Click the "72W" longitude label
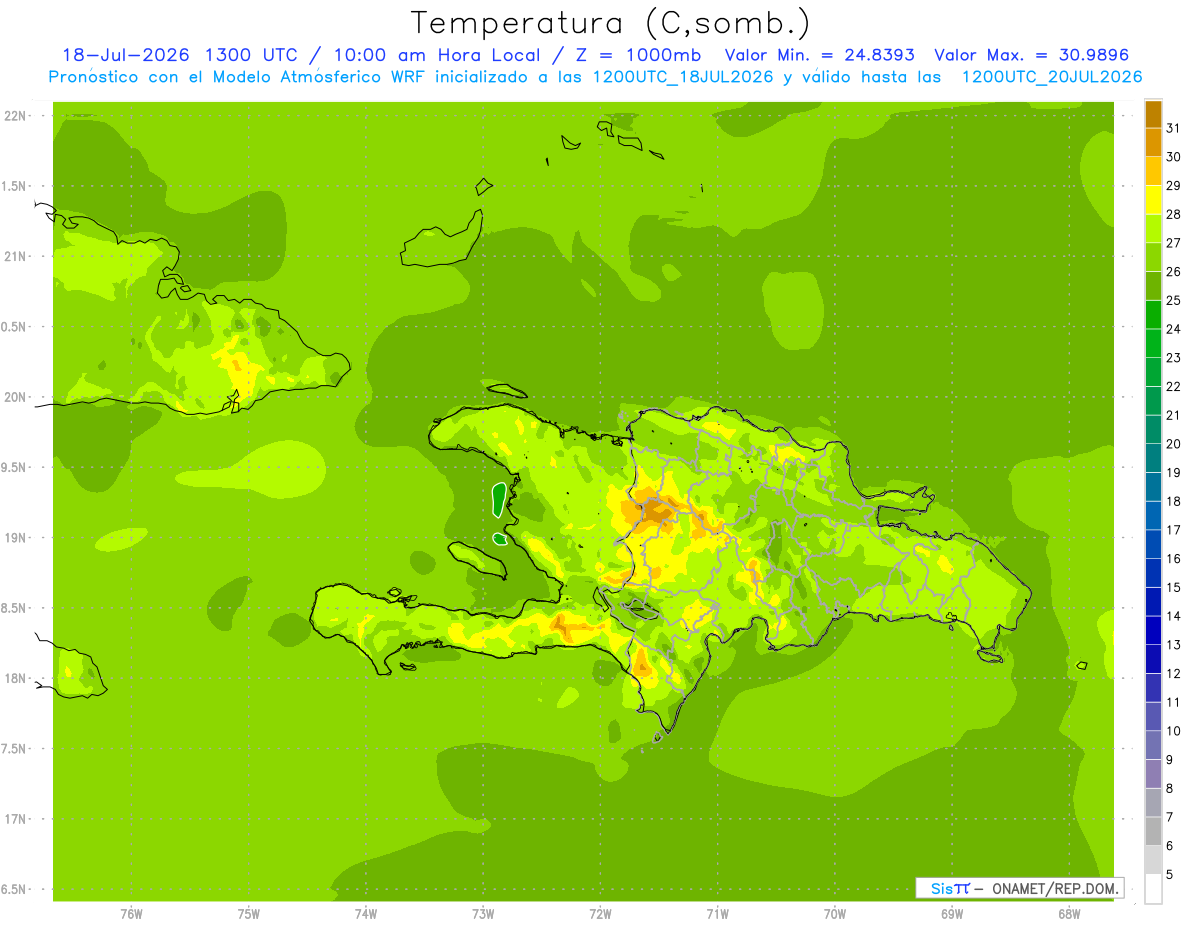Screen dimensions: 1200x927 600,914
